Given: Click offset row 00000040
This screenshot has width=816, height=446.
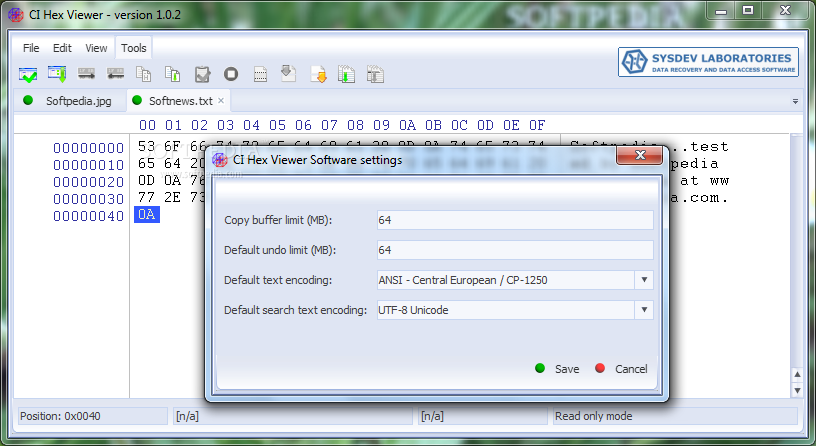Looking at the screenshot, I should point(88,216).
